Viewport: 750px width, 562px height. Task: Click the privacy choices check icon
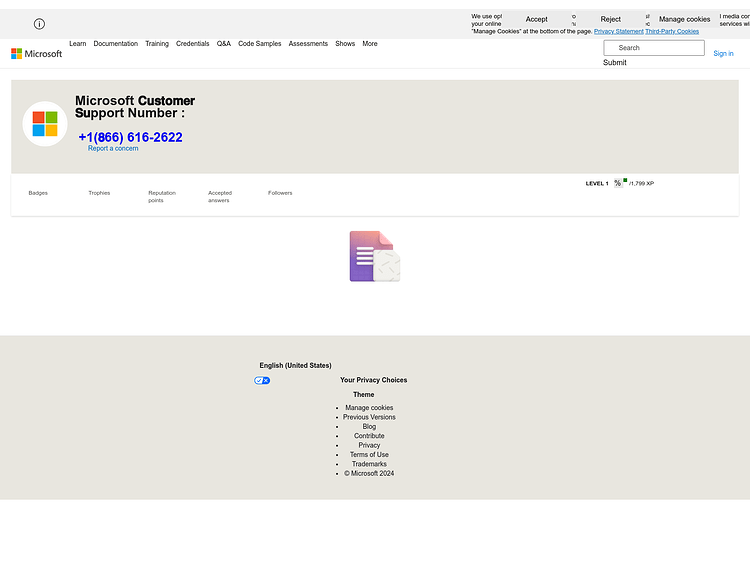coord(262,380)
